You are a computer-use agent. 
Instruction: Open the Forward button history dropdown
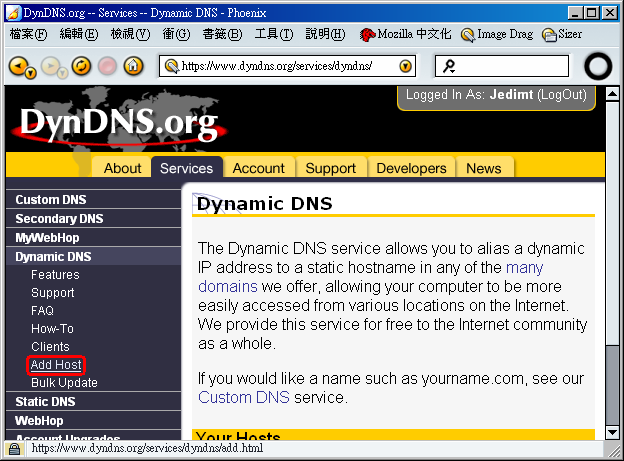(62, 73)
